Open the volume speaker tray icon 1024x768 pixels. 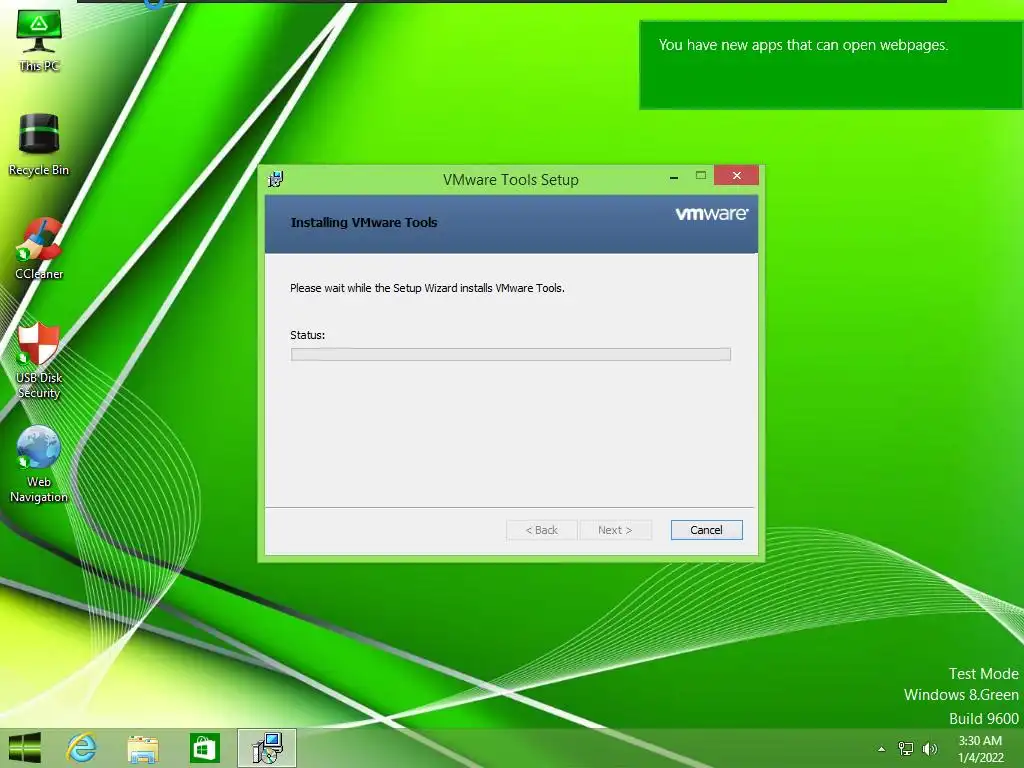tap(929, 748)
